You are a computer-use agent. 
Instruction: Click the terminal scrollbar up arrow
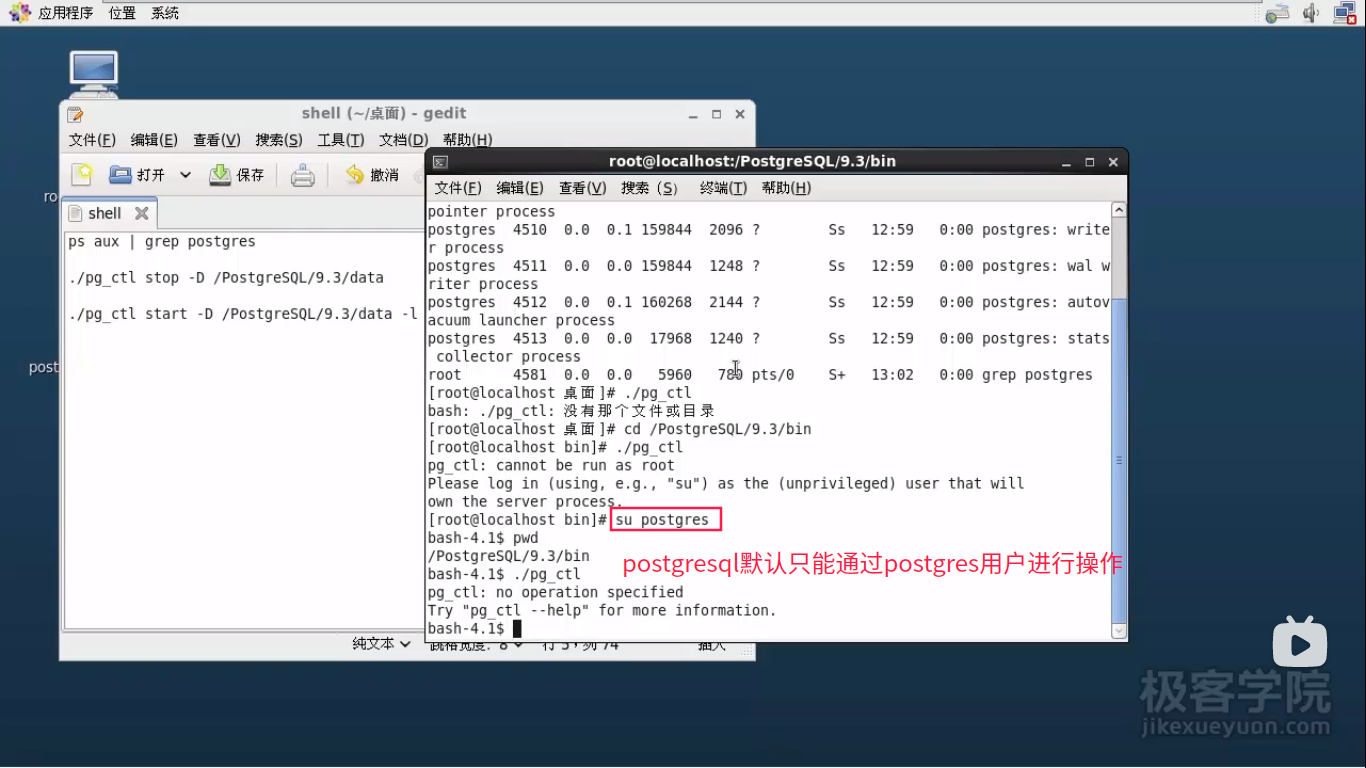point(1119,209)
